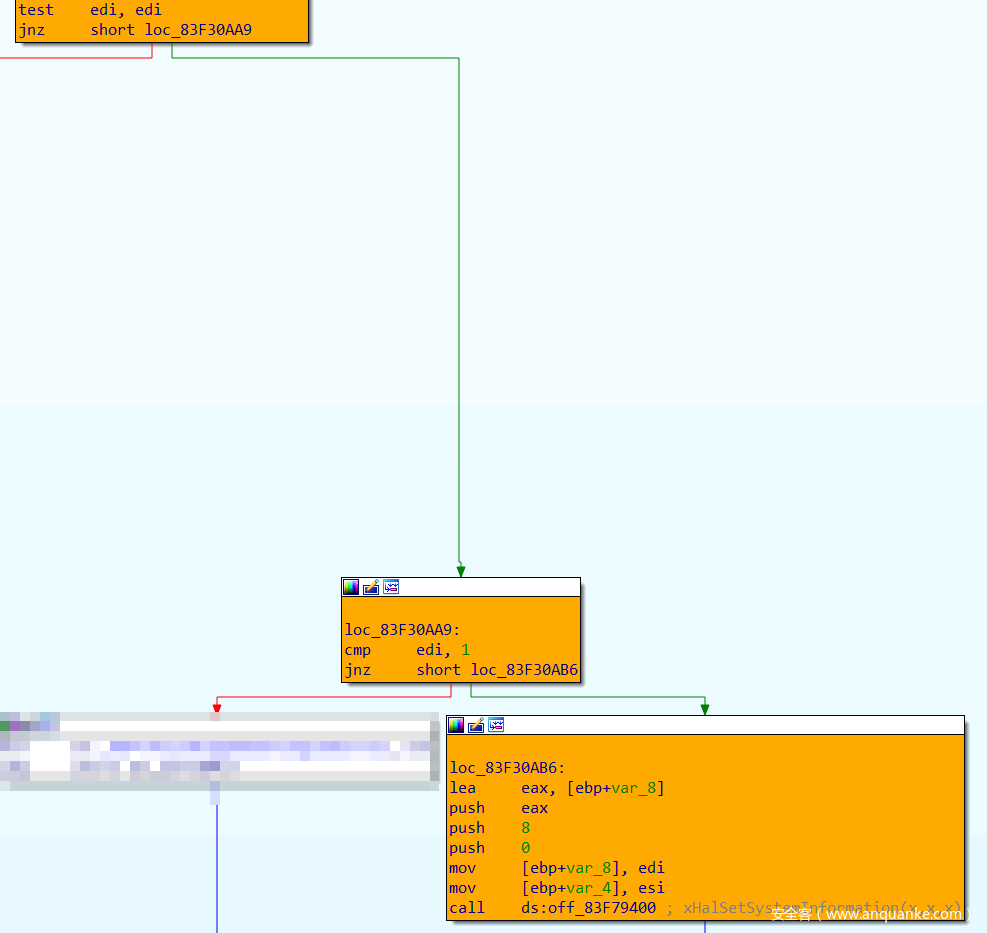Select 'call ds:off_83F79400' instruction

[553, 908]
